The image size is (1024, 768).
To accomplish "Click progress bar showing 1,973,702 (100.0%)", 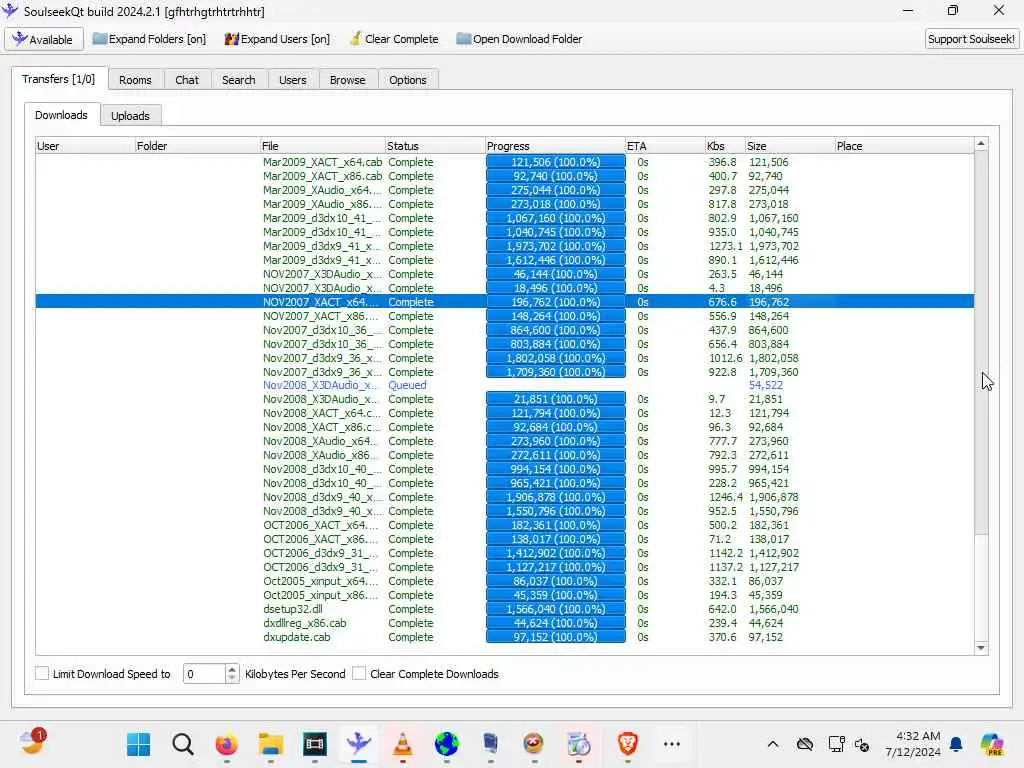I will [556, 246].
